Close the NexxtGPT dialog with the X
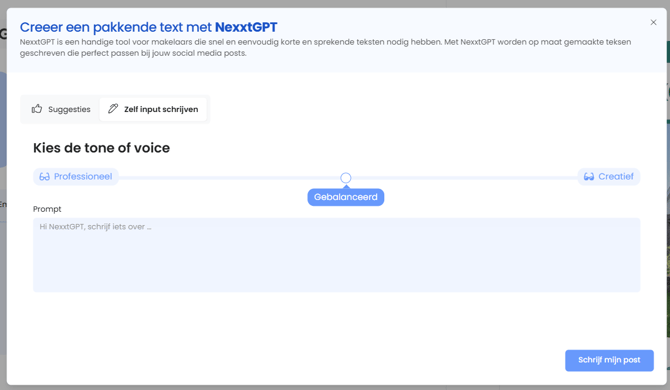 pyautogui.click(x=653, y=23)
